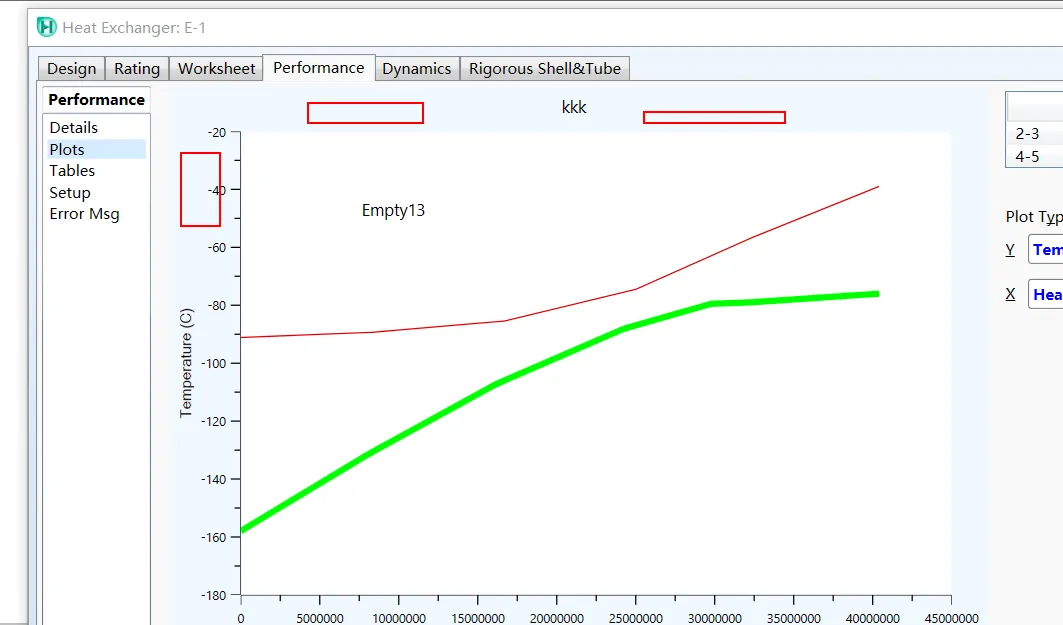Image resolution: width=1063 pixels, height=625 pixels.
Task: Open the Rating tab
Action: point(137,69)
